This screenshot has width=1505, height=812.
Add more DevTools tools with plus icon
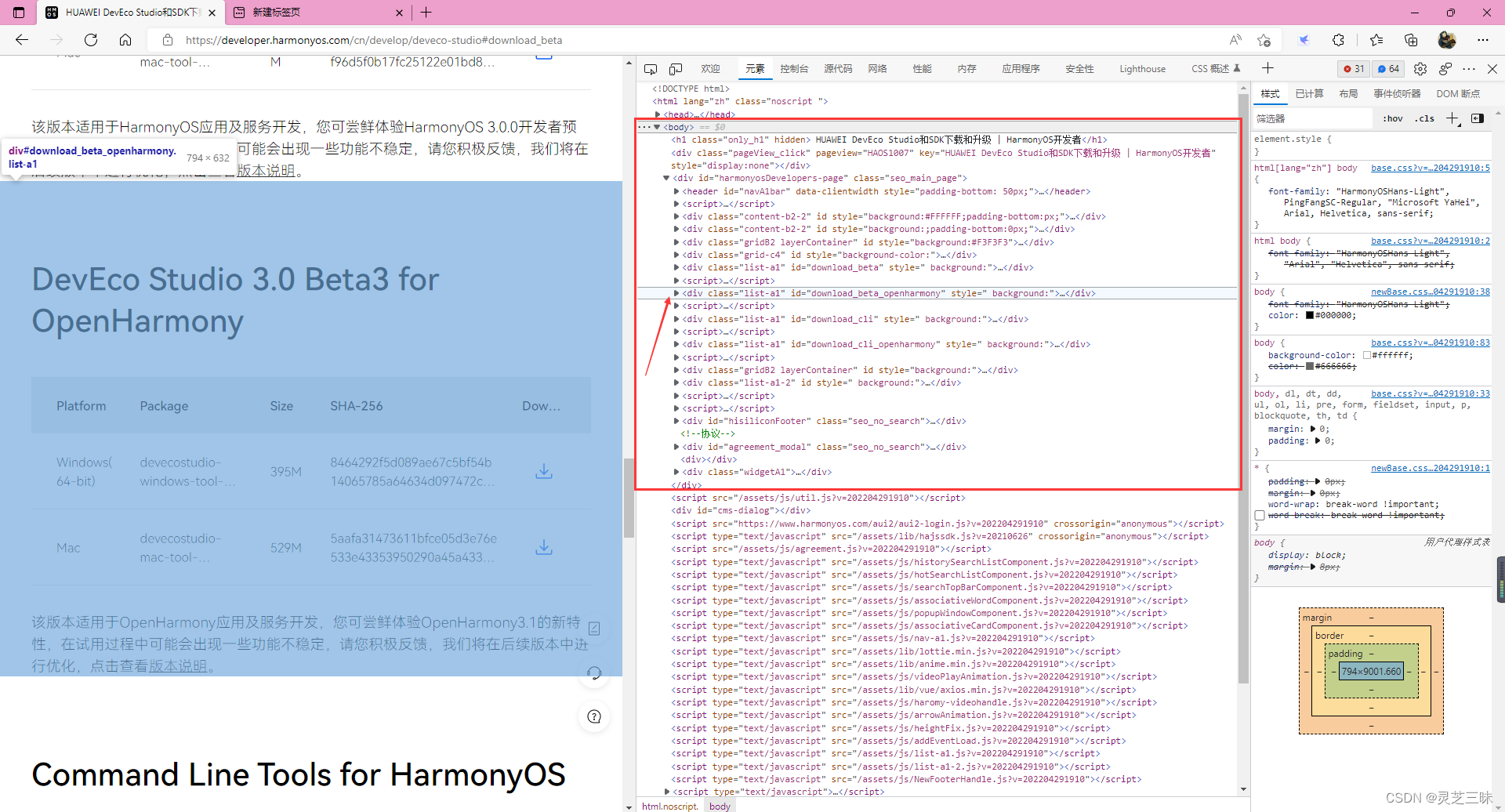(1267, 68)
